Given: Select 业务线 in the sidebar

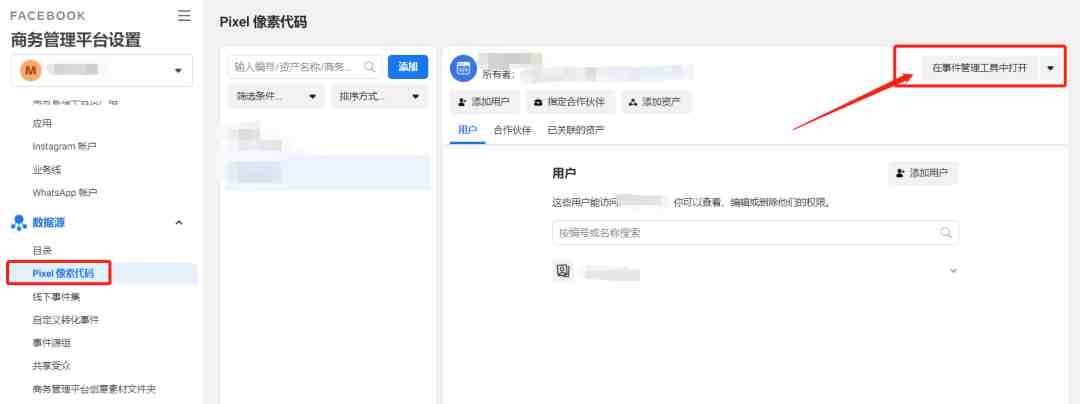Looking at the screenshot, I should click(47, 169).
